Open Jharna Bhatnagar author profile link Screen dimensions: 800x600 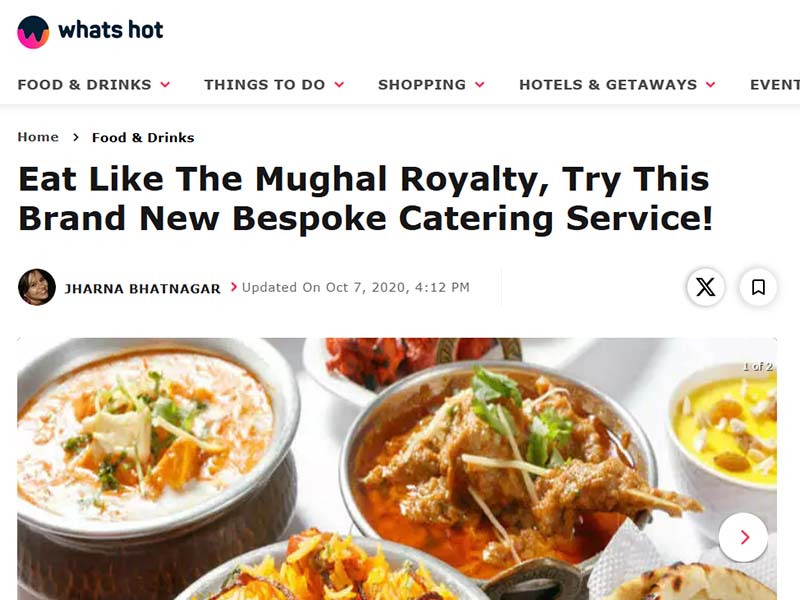142,289
